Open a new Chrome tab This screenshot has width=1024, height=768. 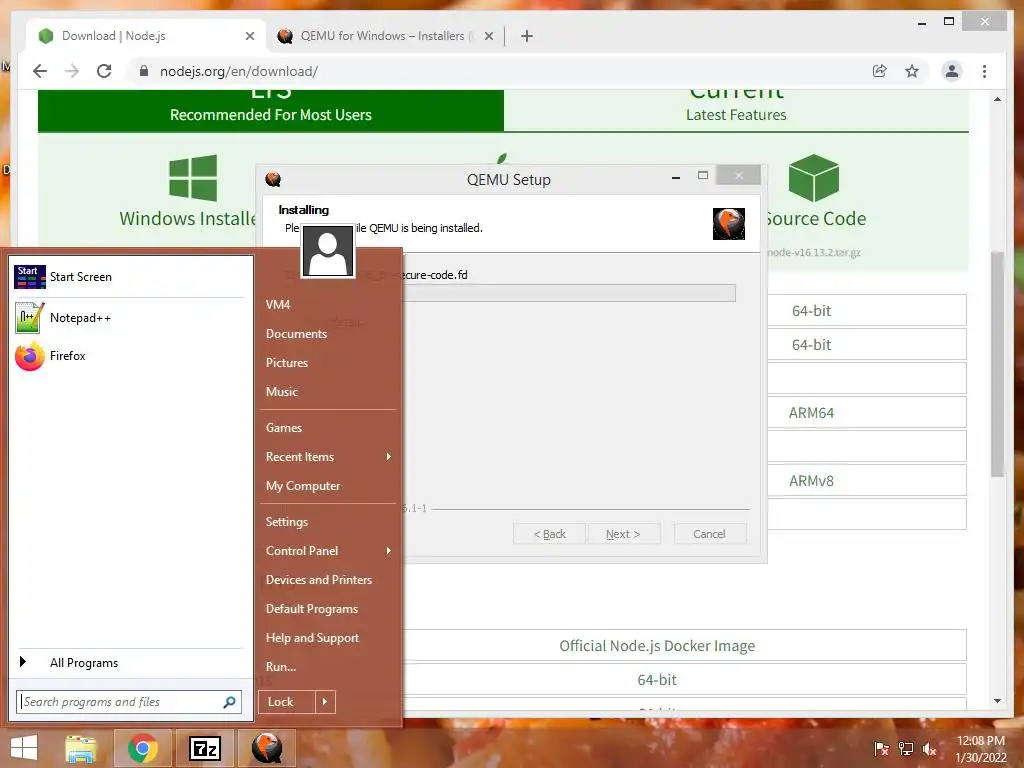(x=526, y=36)
